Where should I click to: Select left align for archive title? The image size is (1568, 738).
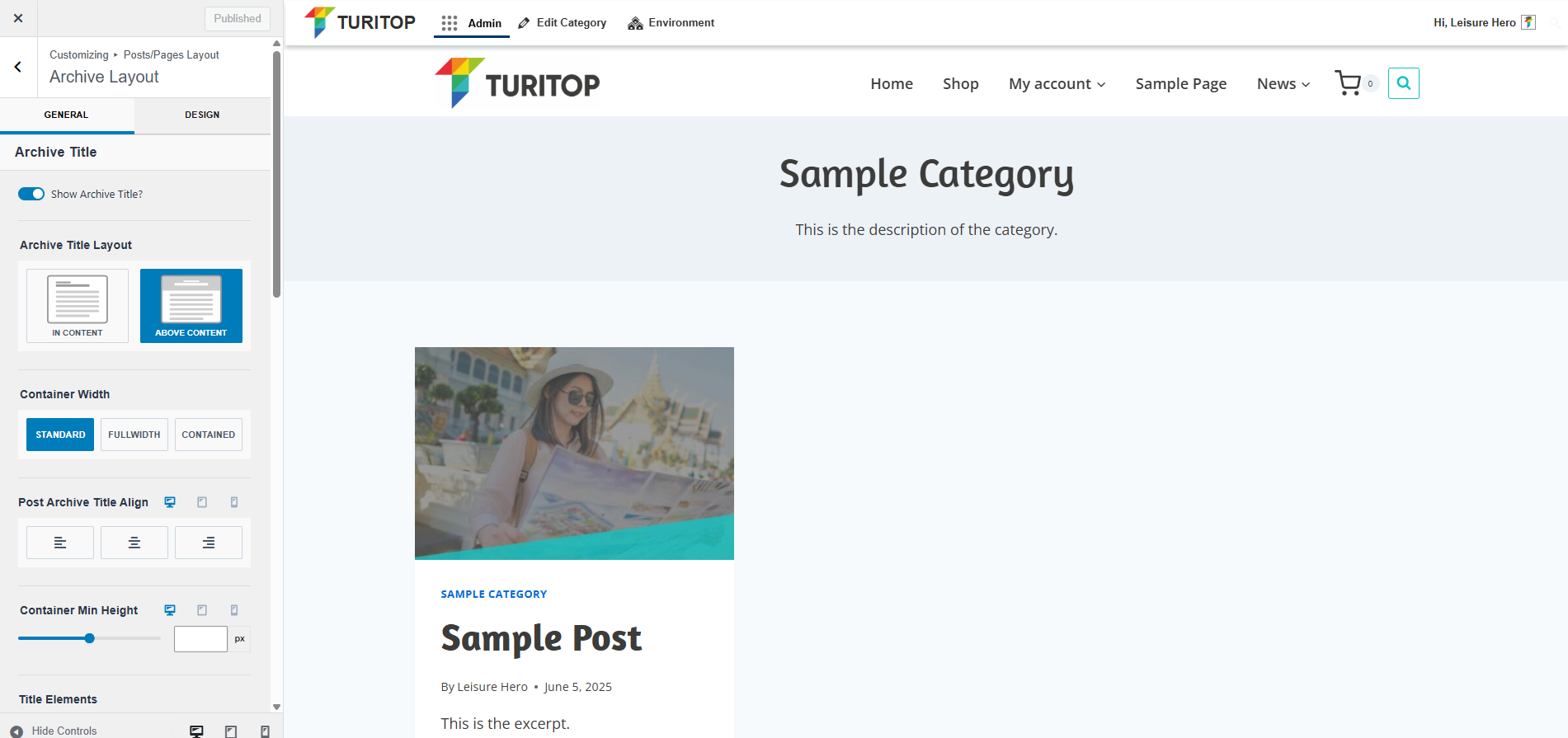[x=60, y=543]
